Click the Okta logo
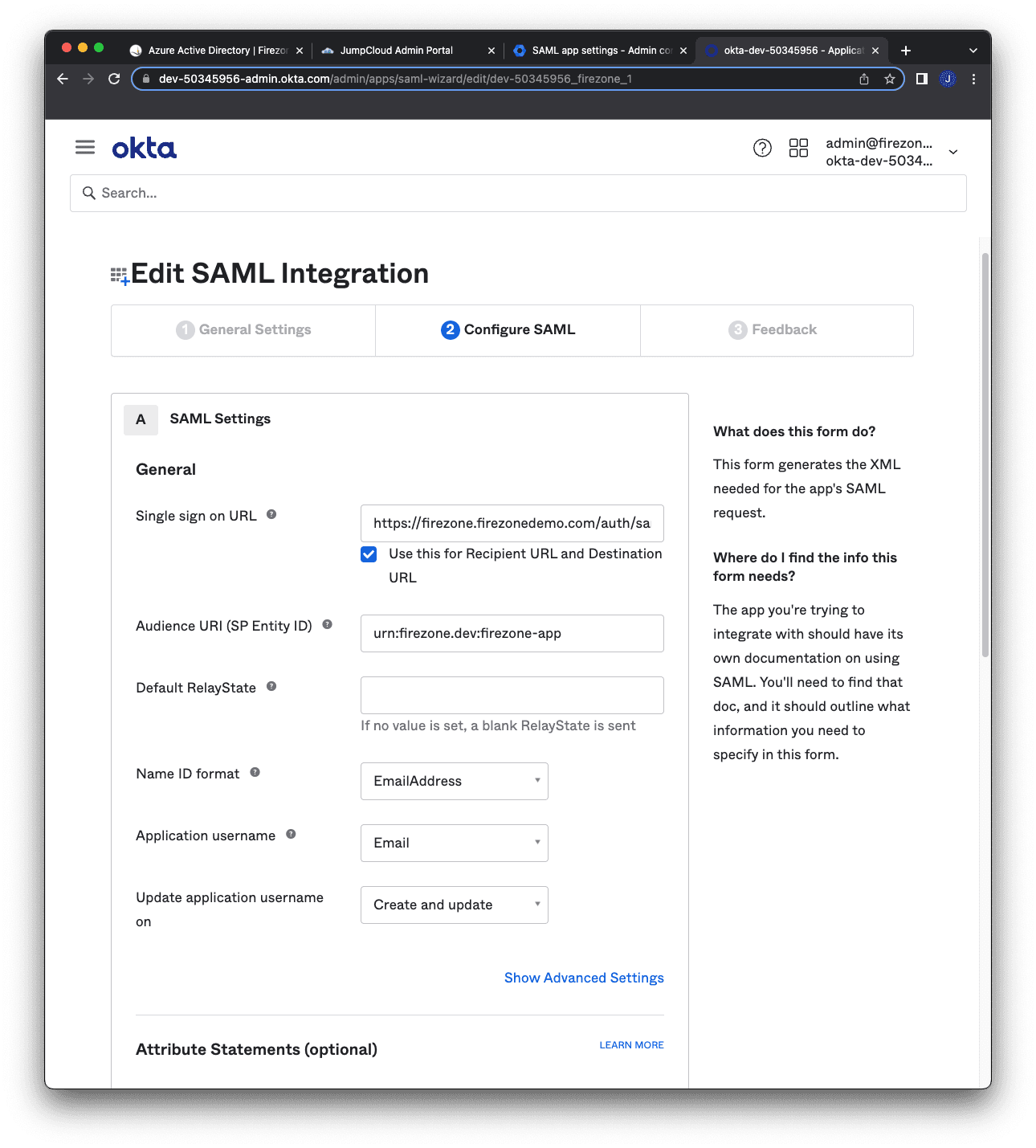Screen dimensions: 1036x1148 (x=145, y=149)
